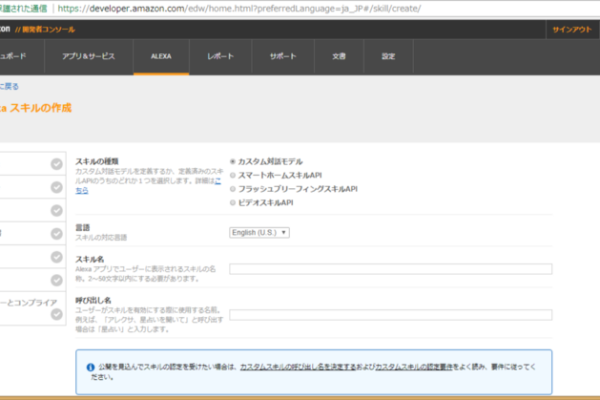Viewport: 600px width, 400px height.
Task: Pick the ビデオスキルAPI skill type
Action: 233,202
